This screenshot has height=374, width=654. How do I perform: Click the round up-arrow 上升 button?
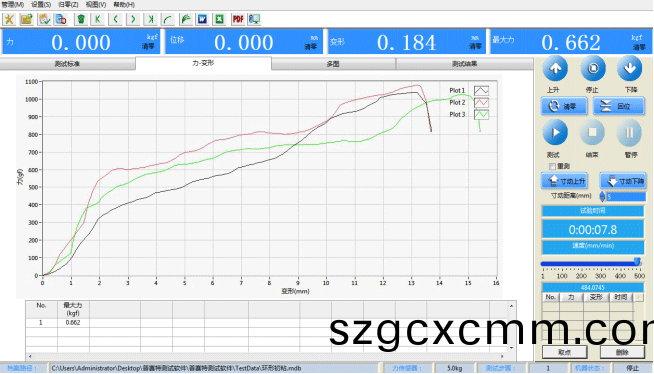coord(555,69)
